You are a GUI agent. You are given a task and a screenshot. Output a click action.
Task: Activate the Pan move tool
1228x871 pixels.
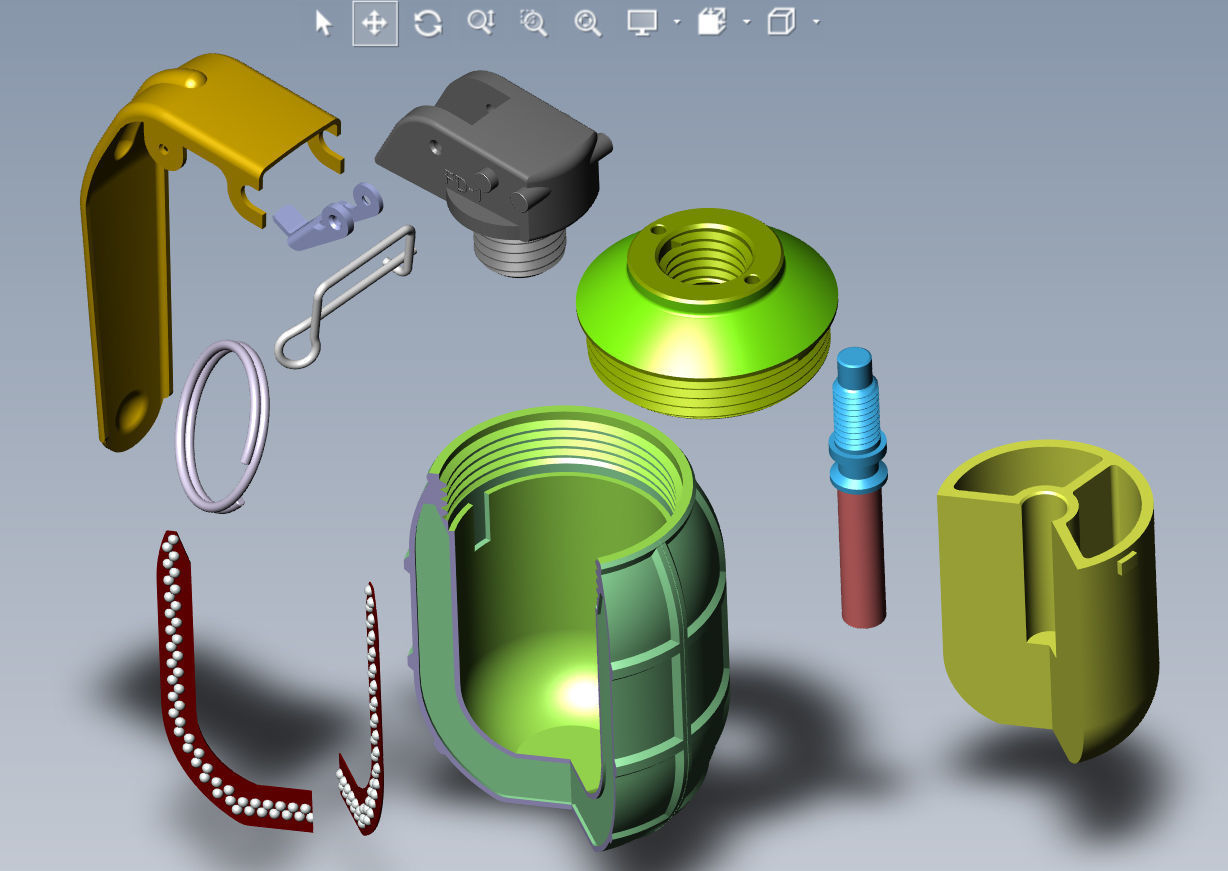tap(375, 23)
